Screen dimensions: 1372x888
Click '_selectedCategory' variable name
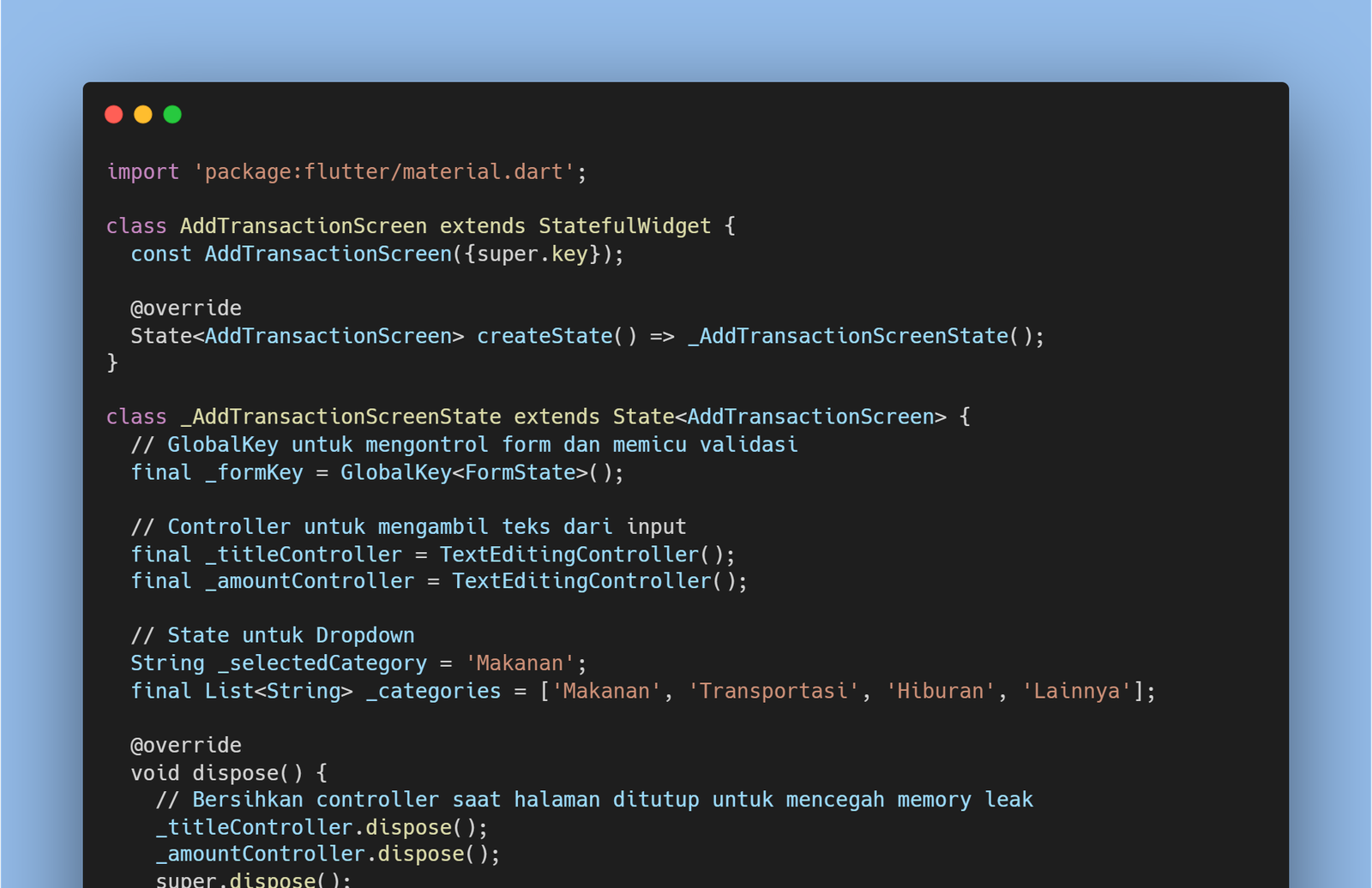point(322,663)
